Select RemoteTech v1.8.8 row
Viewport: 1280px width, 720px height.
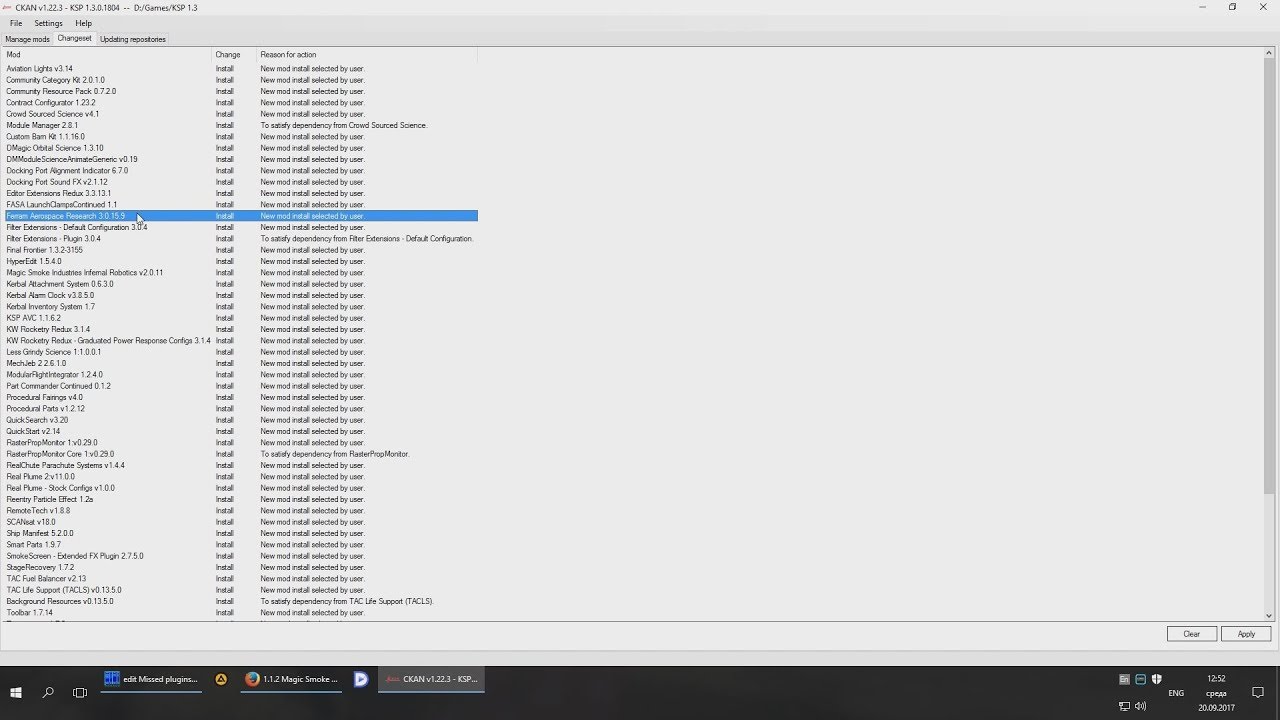click(240, 511)
